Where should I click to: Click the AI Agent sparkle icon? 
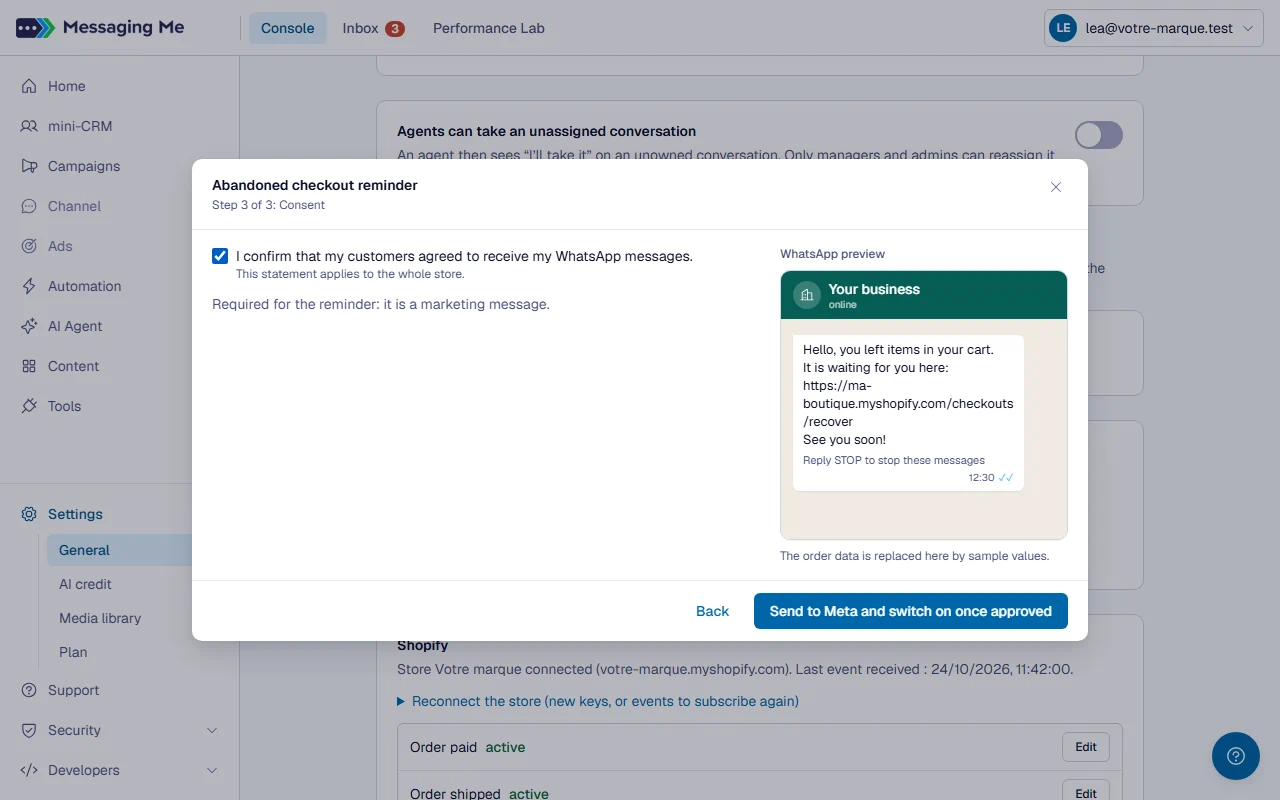click(x=29, y=326)
